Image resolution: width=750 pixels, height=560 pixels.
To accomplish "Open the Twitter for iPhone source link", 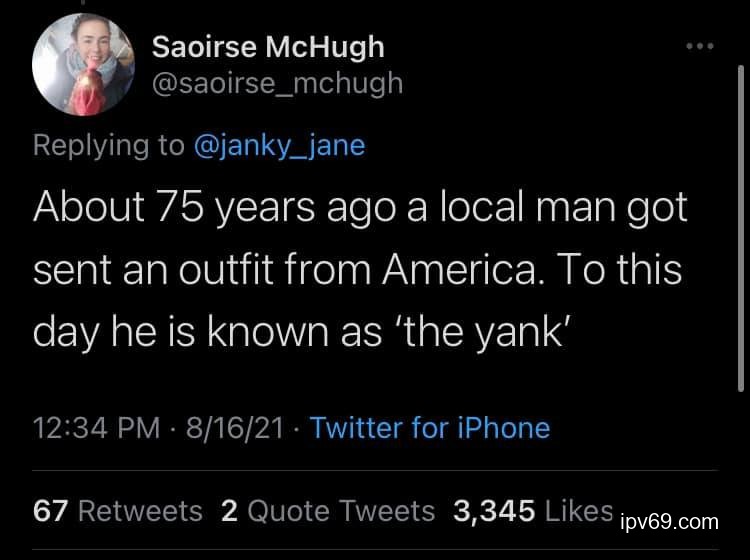I will pos(430,428).
